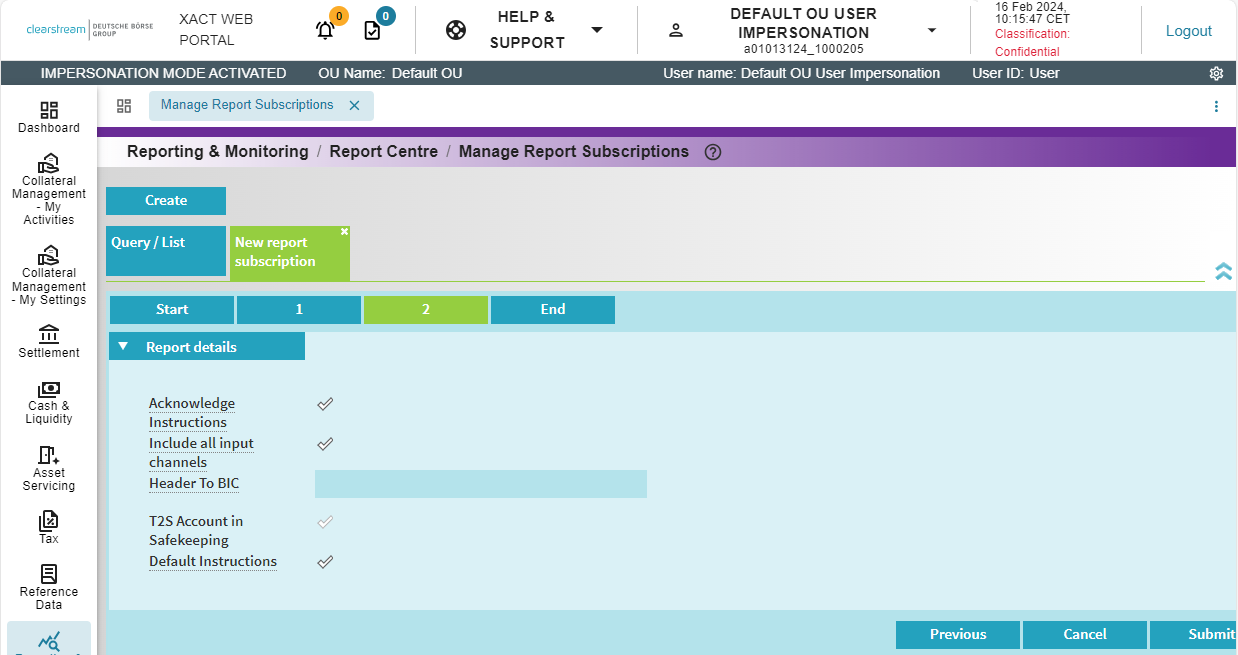The width and height of the screenshot is (1238, 655).
Task: Click the Previous button
Action: pyautogui.click(x=957, y=634)
